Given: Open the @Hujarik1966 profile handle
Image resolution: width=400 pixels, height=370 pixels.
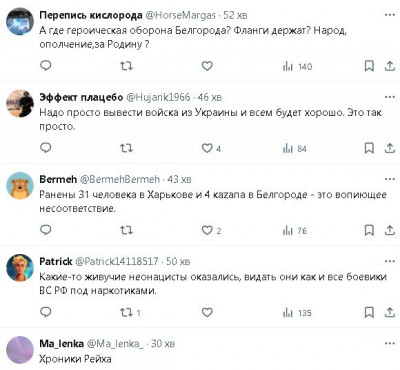Looking at the screenshot, I should click(158, 97).
